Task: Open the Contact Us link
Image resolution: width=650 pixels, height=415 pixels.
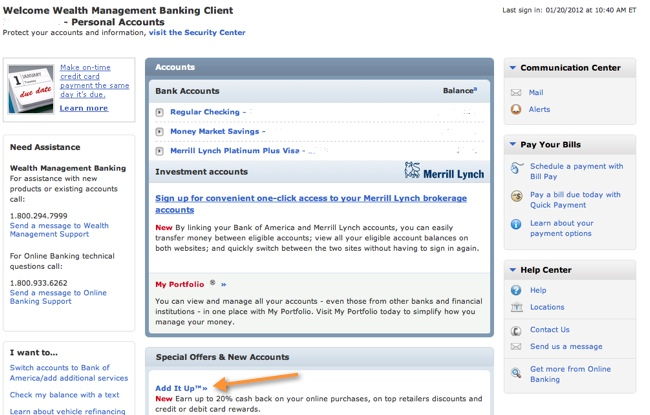Action: tap(550, 330)
